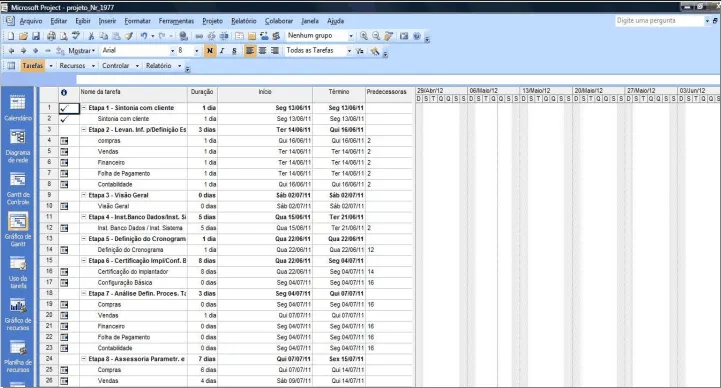Open the Ferramentas menu
The width and height of the screenshot is (721, 388).
pos(176,21)
